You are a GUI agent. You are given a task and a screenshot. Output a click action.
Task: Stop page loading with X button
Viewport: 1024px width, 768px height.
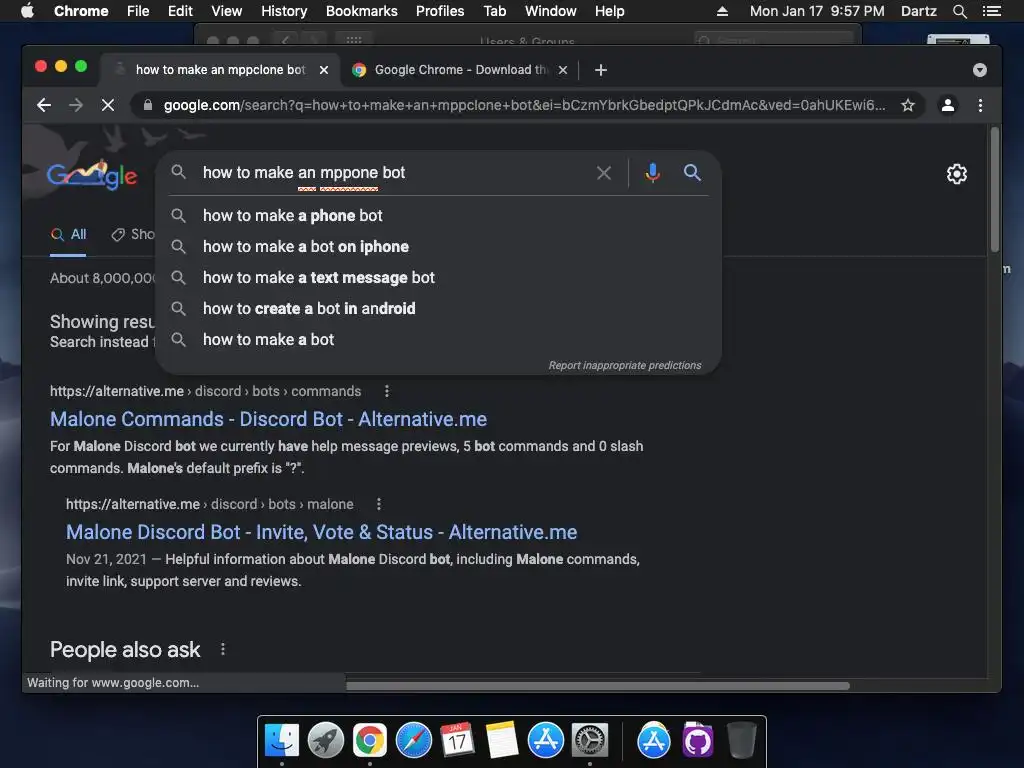coord(108,105)
